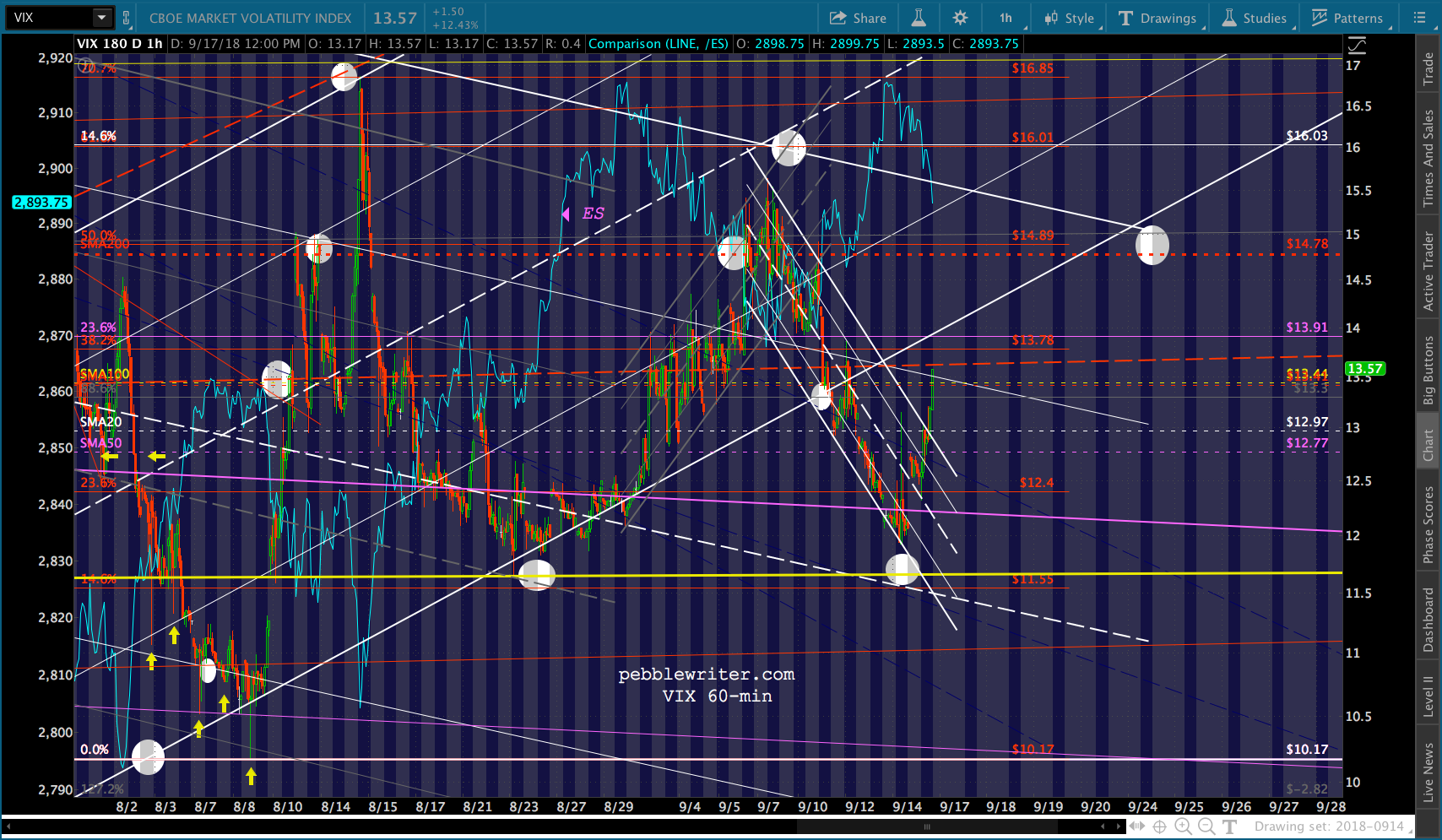Viewport: 1442px width, 840px height.
Task: Click the magenta ES label on chart
Action: [x=594, y=214]
